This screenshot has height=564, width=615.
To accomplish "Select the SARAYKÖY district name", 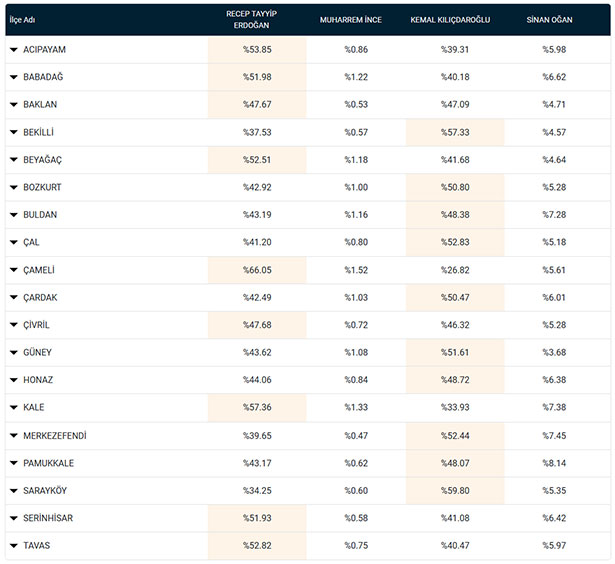I will pyautogui.click(x=45, y=491).
